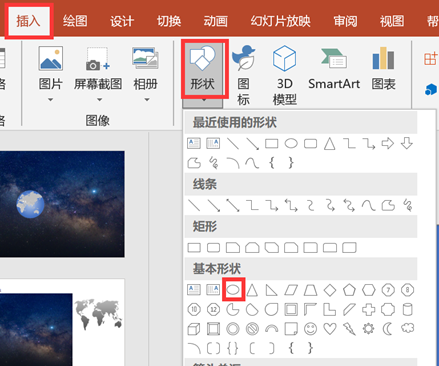Screen dimensions: 439x366
Task: Choose the snip single corner rectangle in 矩形
Action: click(x=233, y=248)
